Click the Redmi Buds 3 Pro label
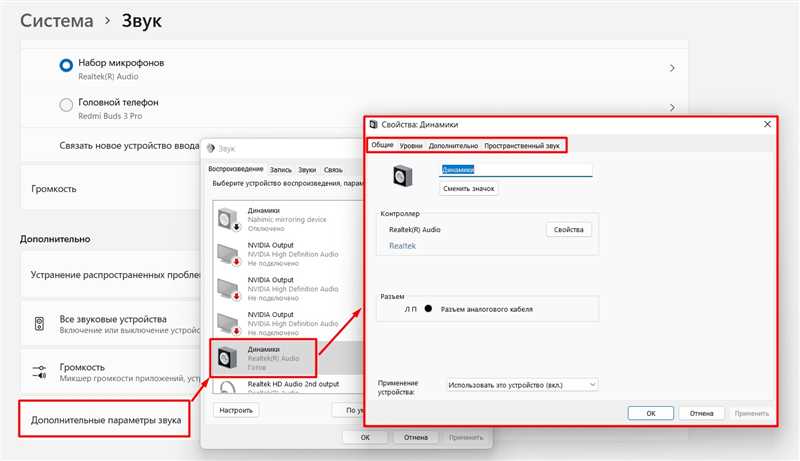This screenshot has width=800, height=461. [x=110, y=116]
